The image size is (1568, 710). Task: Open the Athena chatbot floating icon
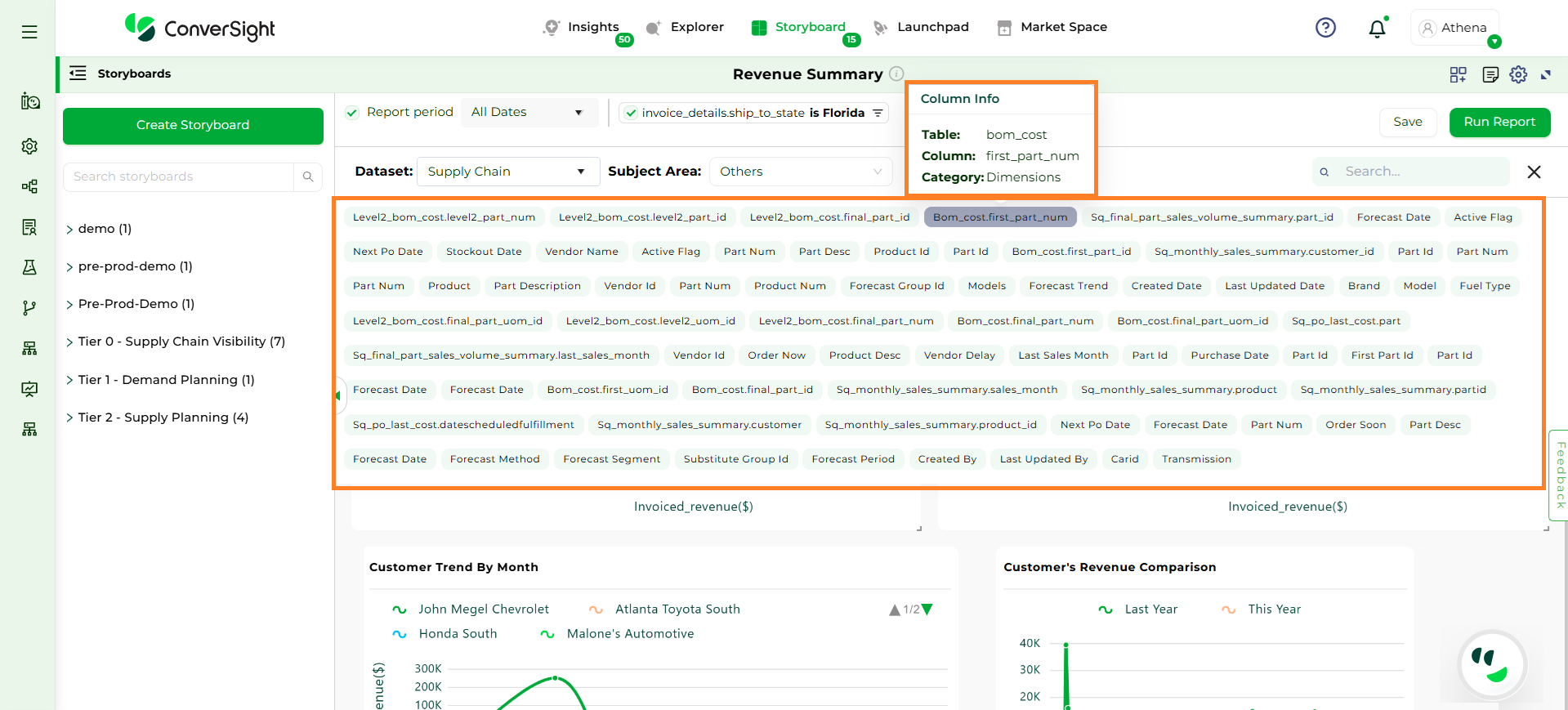coord(1492,665)
